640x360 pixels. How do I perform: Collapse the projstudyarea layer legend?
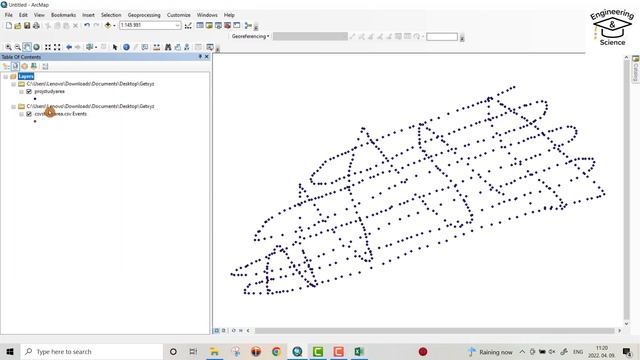point(21,91)
